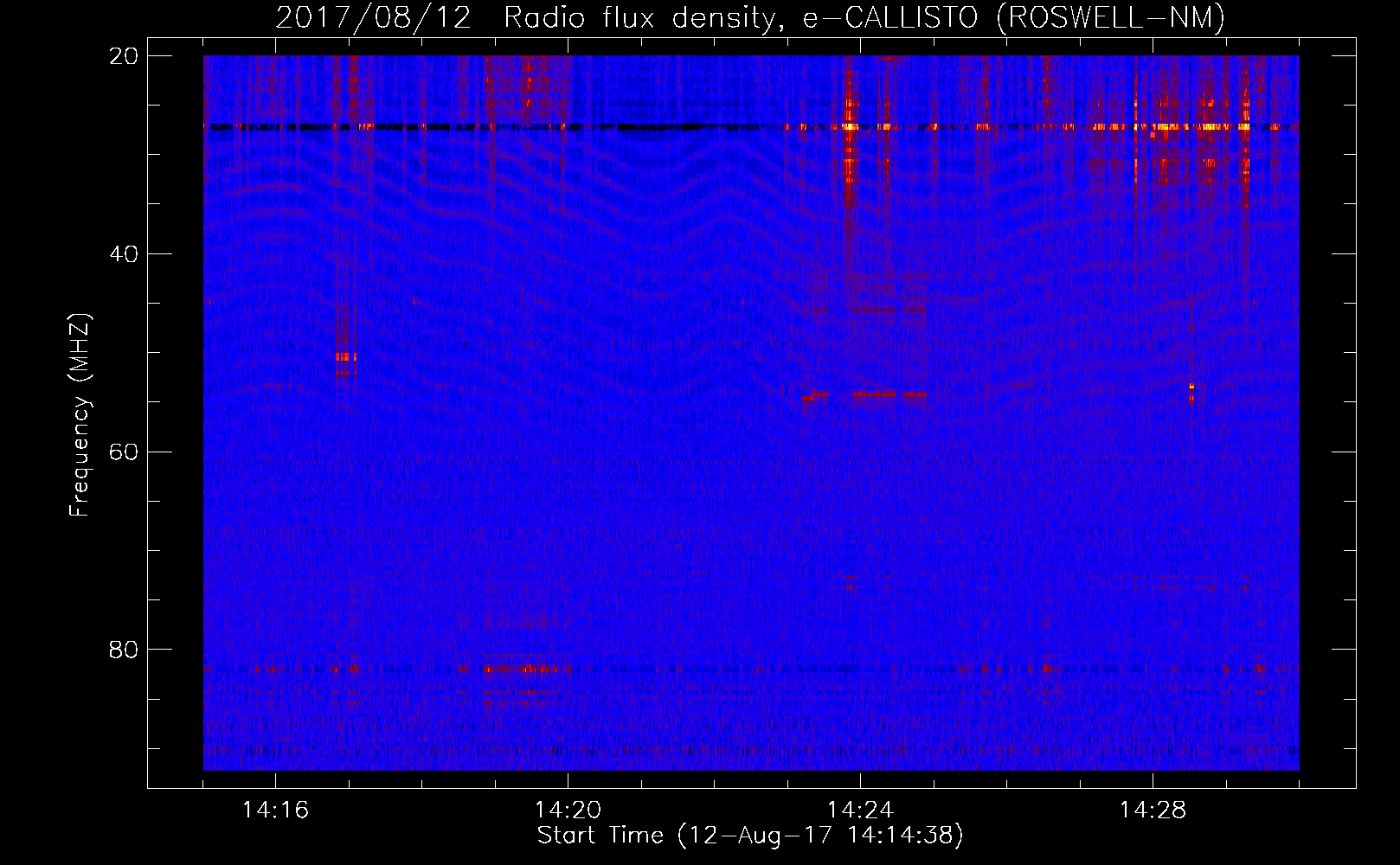Click the y-axis tick label 40
Screen dimensions: 1400x865
(124, 254)
